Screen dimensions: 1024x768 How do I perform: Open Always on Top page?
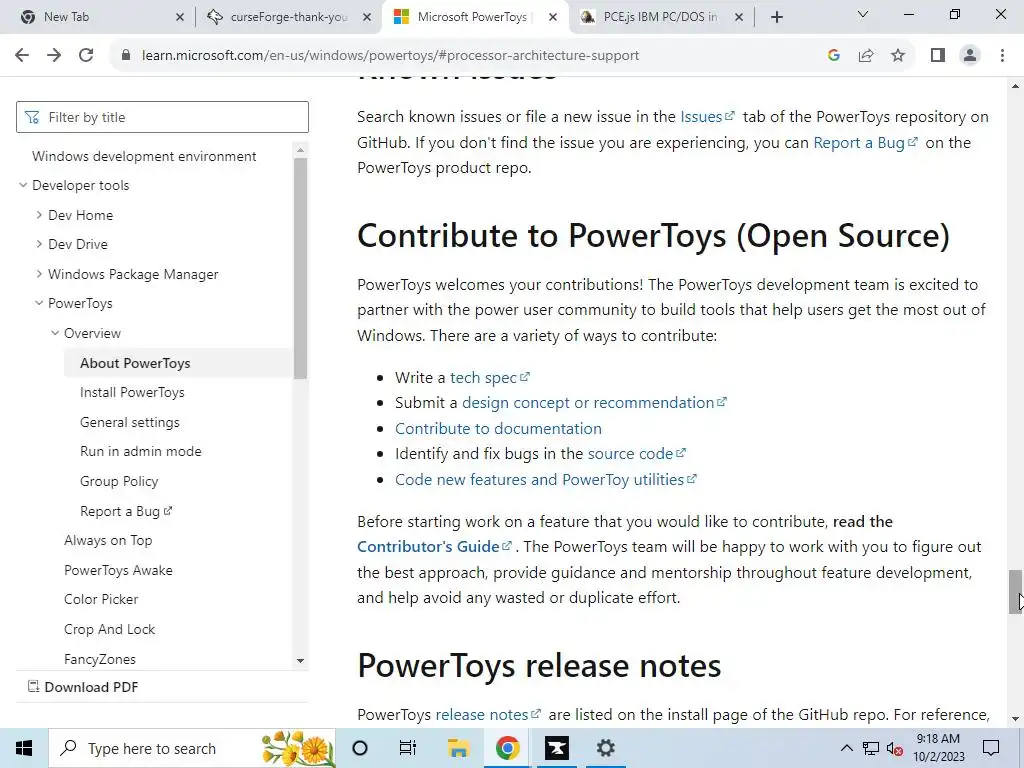(108, 541)
